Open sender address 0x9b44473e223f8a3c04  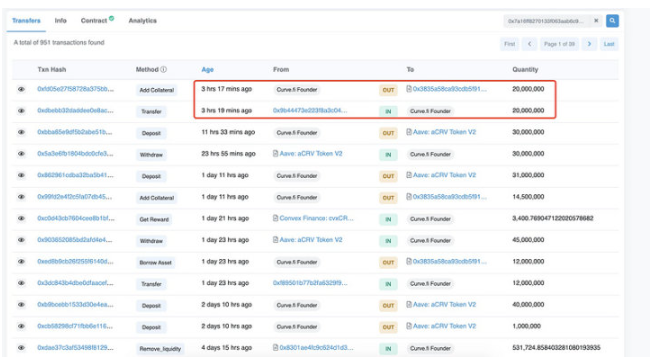tap(310, 110)
